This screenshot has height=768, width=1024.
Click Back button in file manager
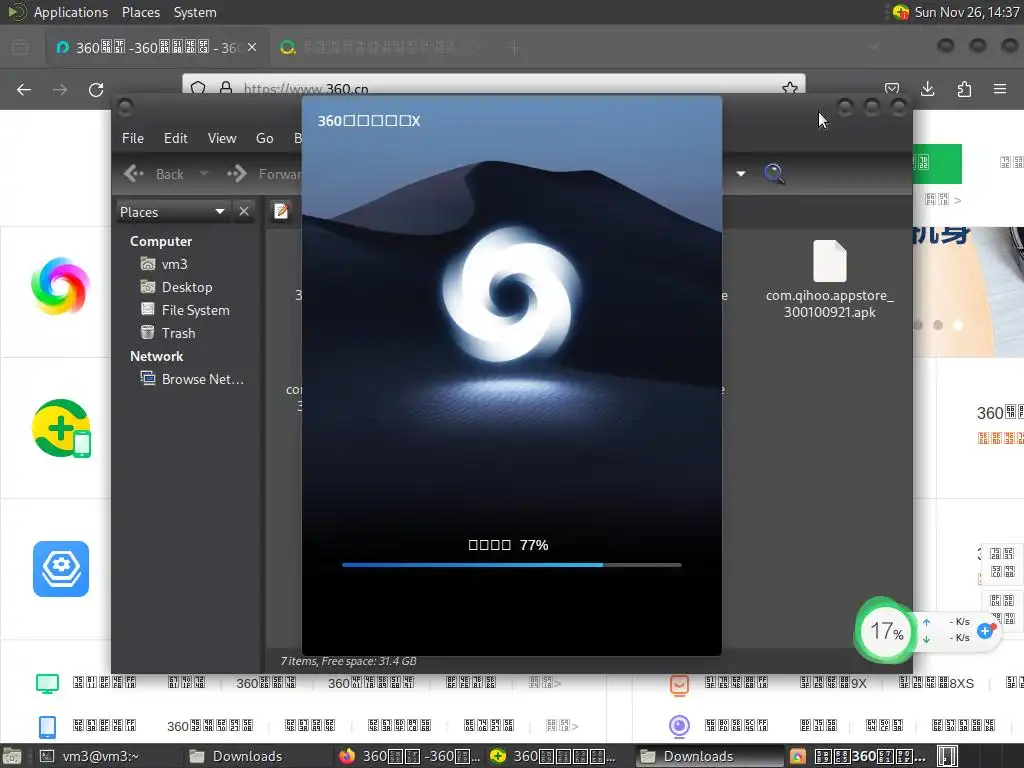(x=154, y=174)
